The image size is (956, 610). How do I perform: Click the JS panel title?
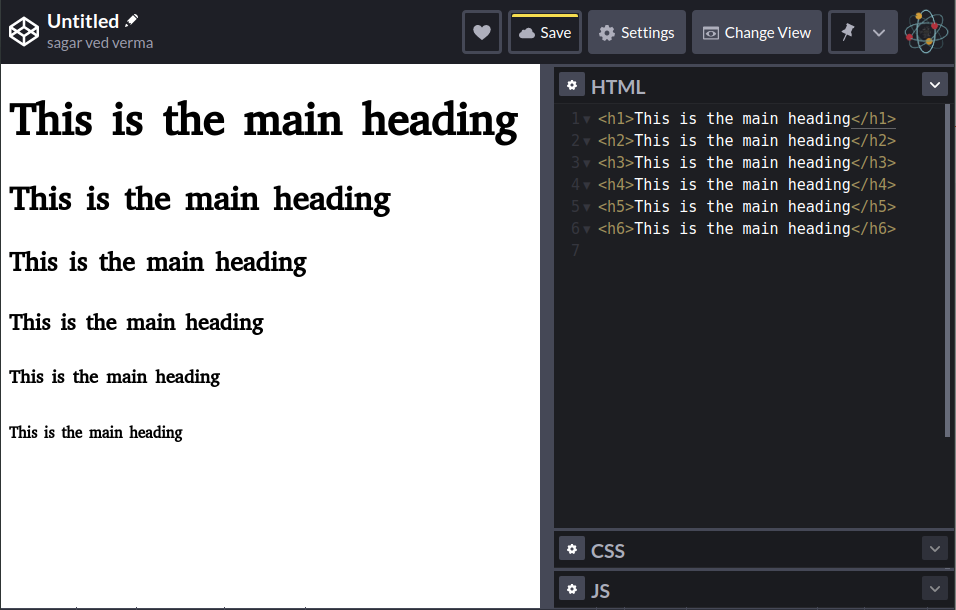click(x=600, y=590)
